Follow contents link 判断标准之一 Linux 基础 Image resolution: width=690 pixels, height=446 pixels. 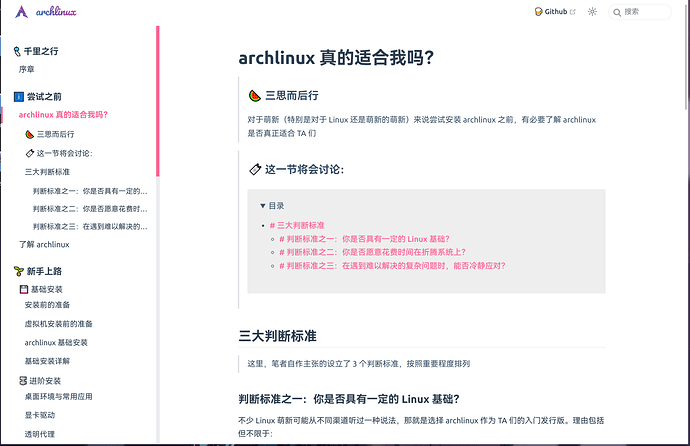coord(365,239)
